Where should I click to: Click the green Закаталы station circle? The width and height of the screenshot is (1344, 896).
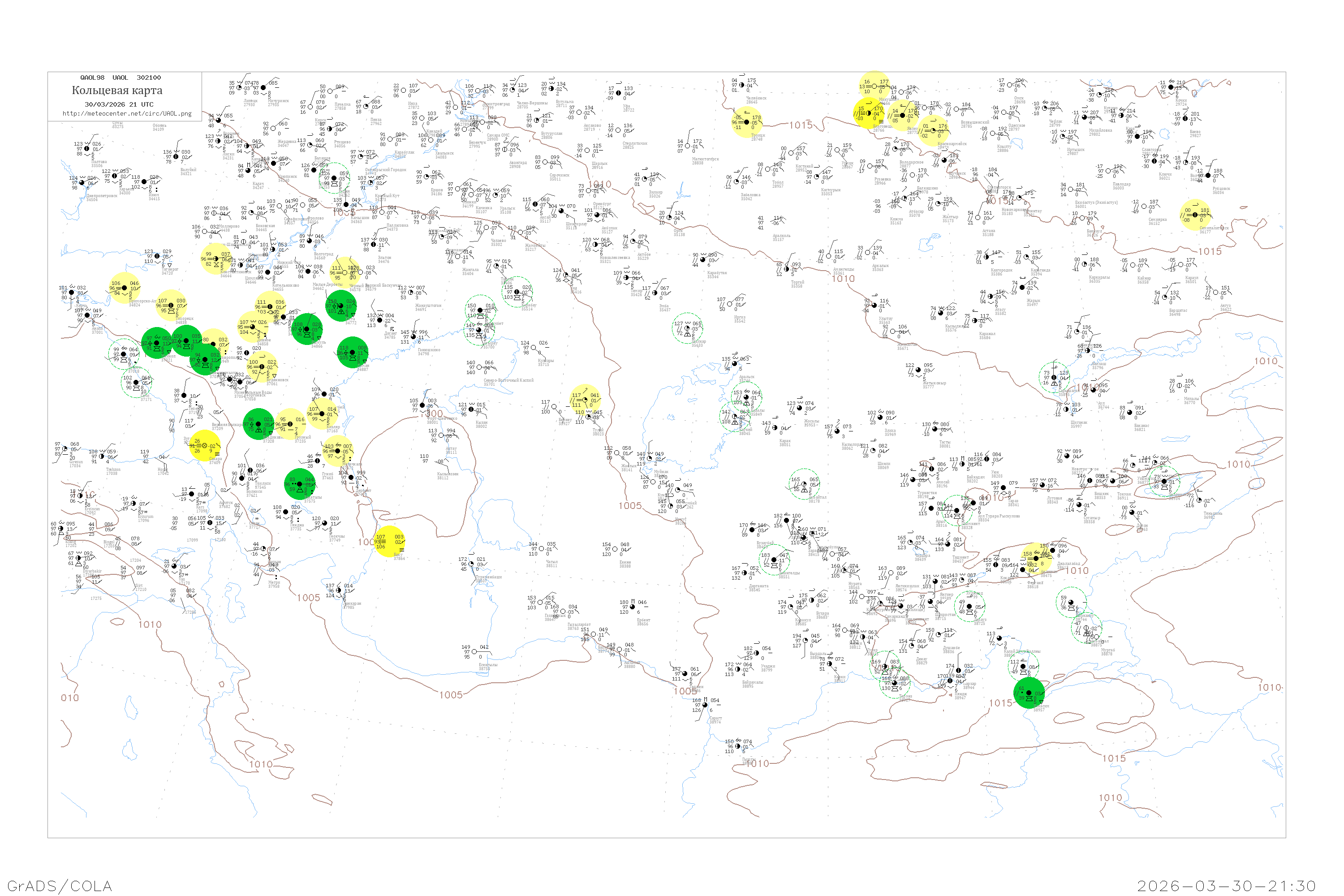coord(300,484)
